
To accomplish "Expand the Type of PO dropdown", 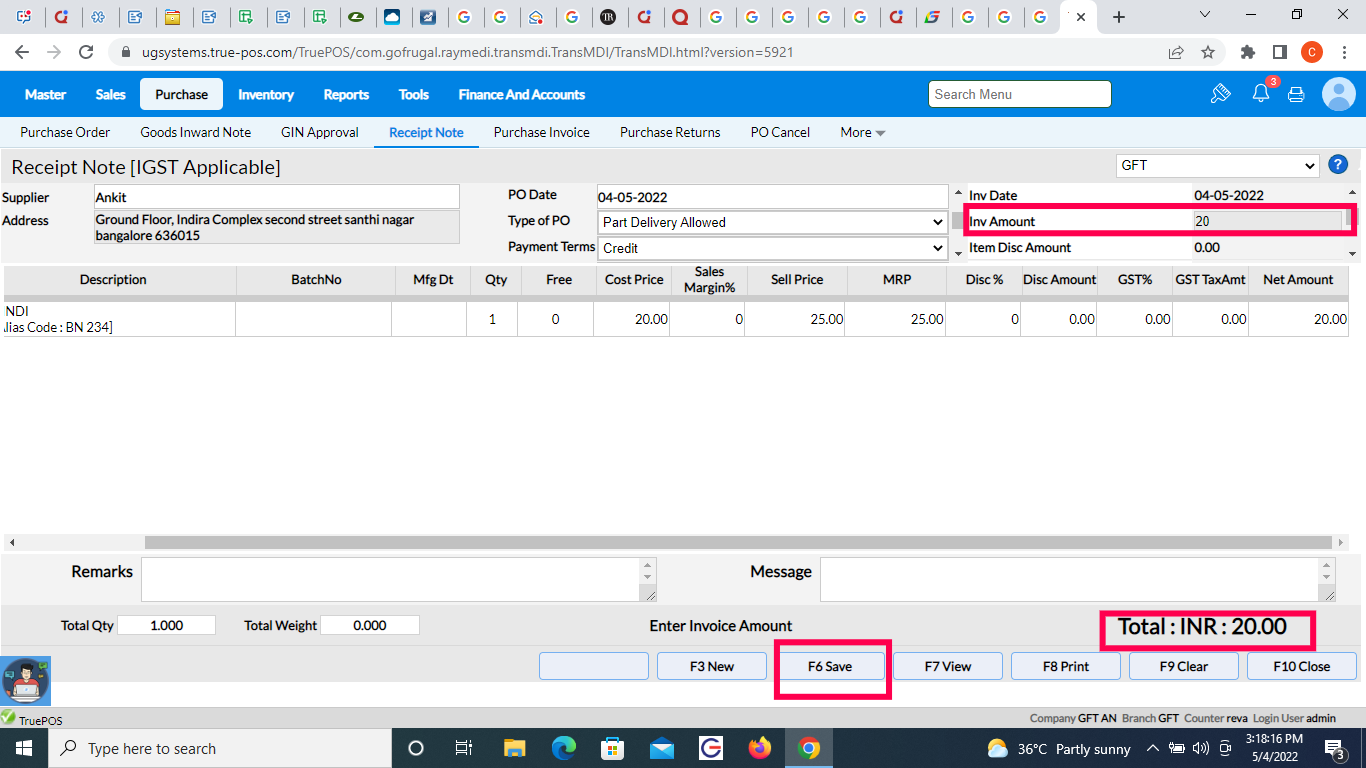I will point(772,222).
